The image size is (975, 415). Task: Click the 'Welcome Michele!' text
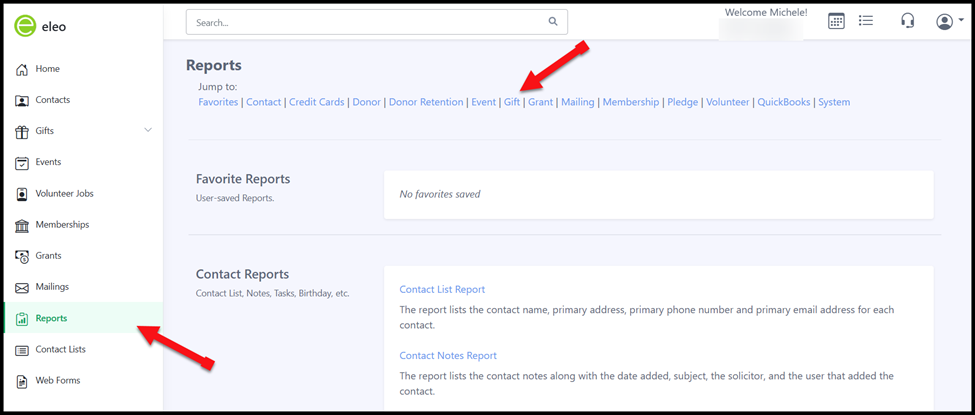pos(766,12)
